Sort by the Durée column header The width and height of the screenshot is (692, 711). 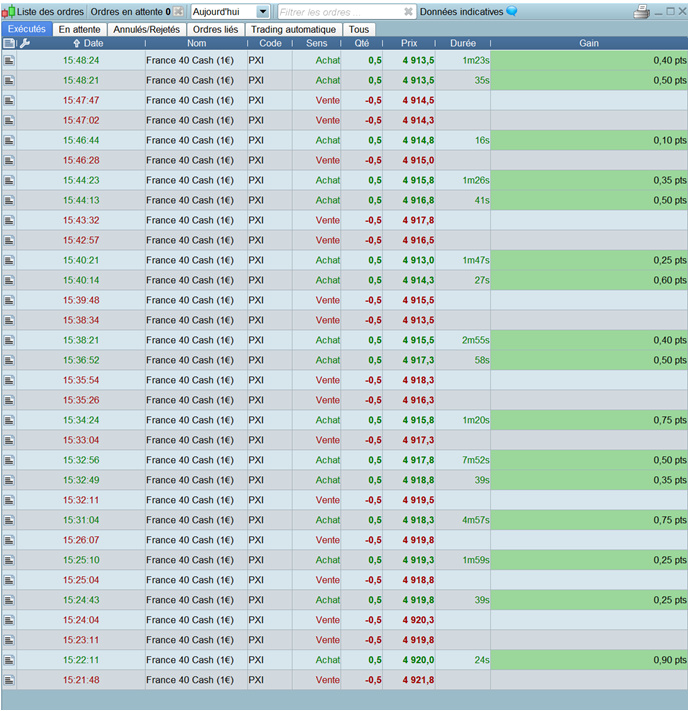(x=463, y=43)
